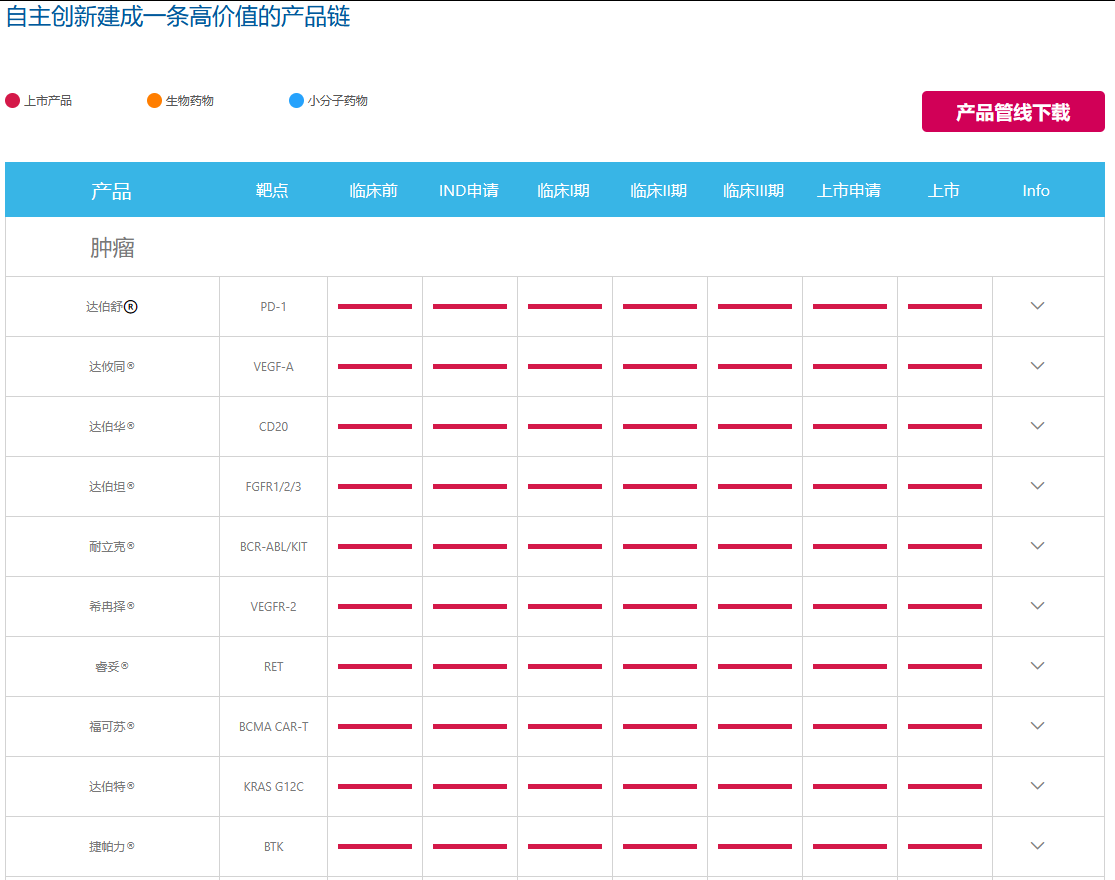This screenshot has height=880, width=1115.
Task: Show details for 耐立克 BCR-ABL/KIT row
Action: (x=1037, y=546)
